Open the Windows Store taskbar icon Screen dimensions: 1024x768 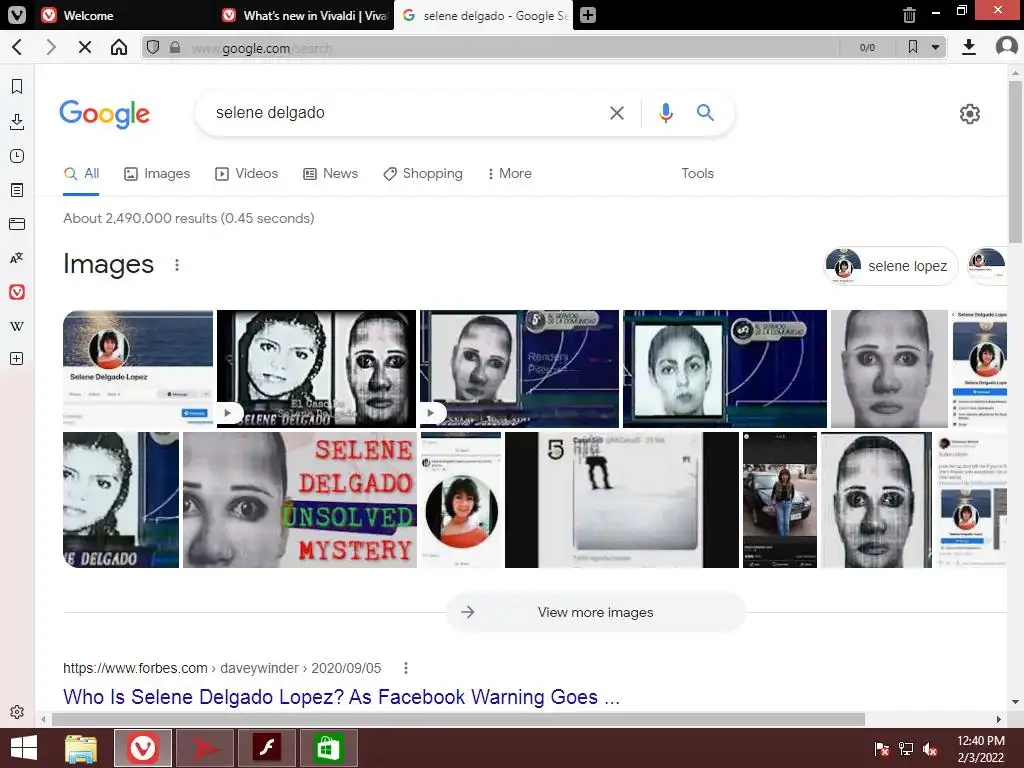[328, 748]
